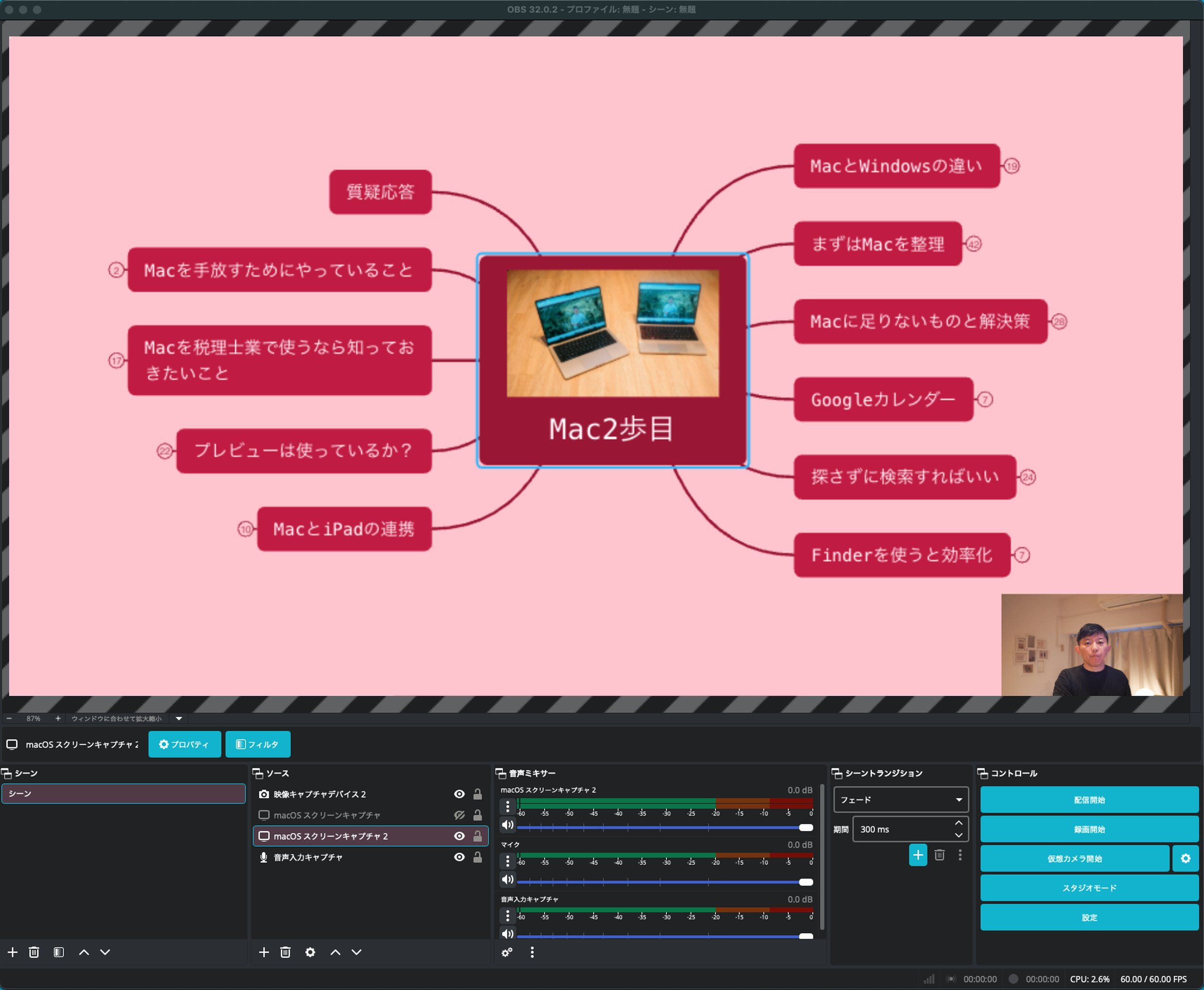The width and height of the screenshot is (1204, 990).
Task: Open virtual camera settings gear icon
Action: pos(1185,858)
